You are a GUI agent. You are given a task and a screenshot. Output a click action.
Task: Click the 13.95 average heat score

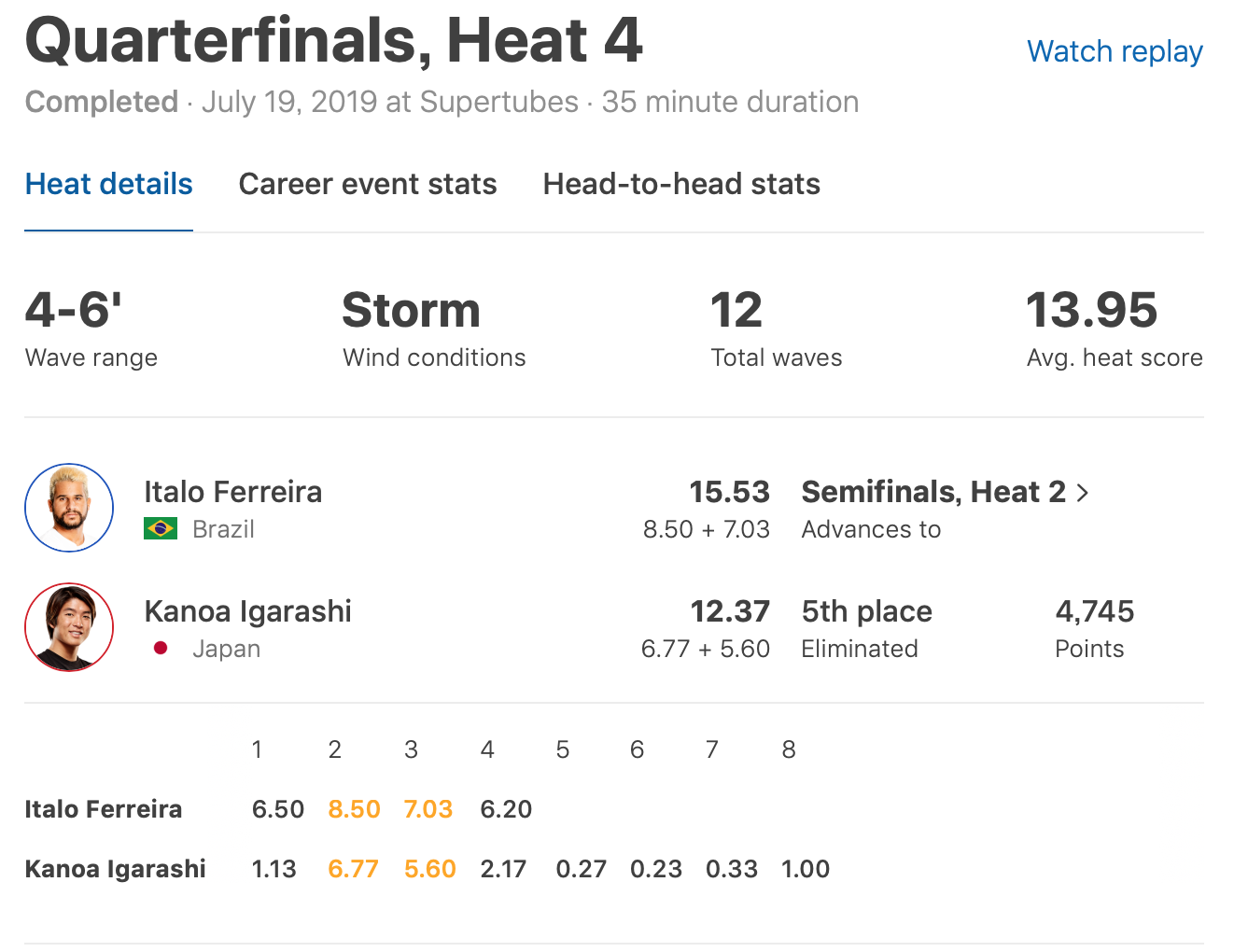pos(1091,311)
